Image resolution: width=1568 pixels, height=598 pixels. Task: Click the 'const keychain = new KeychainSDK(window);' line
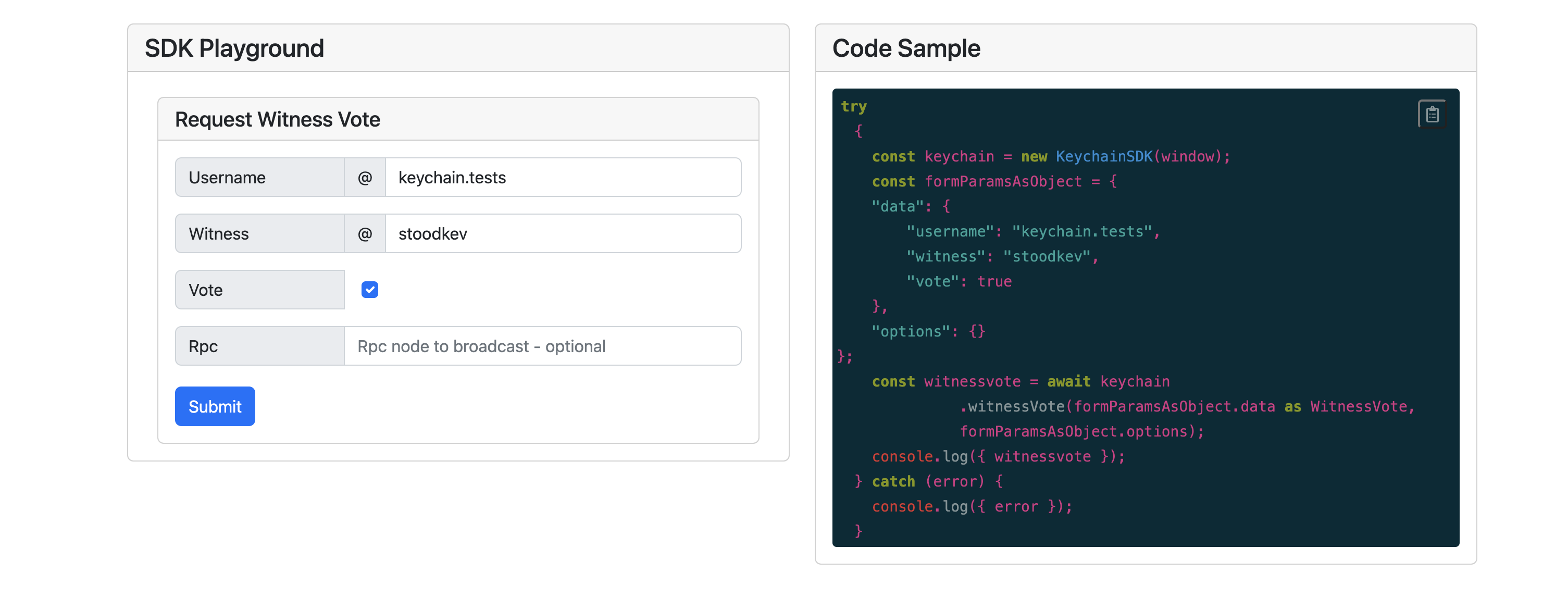click(x=1051, y=156)
